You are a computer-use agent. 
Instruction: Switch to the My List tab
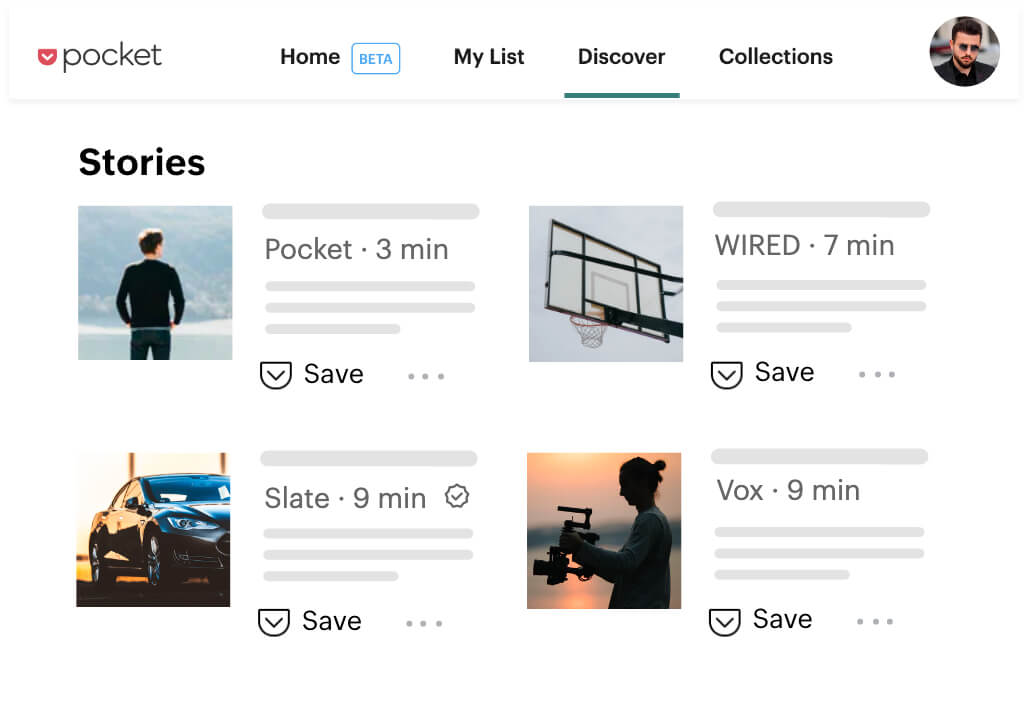489,57
